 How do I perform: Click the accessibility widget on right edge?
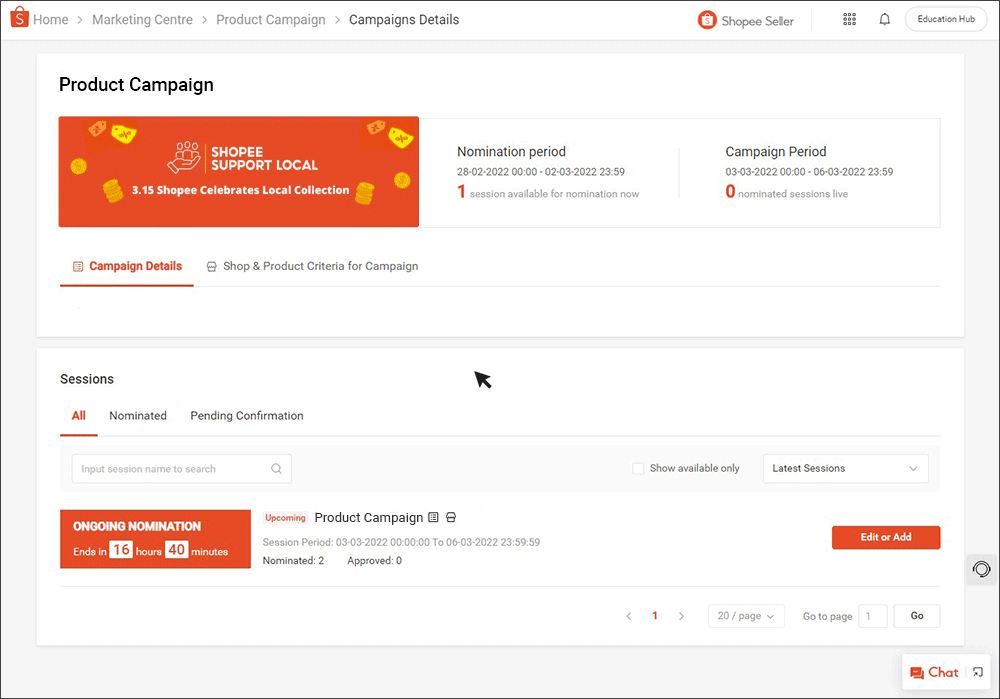click(981, 569)
